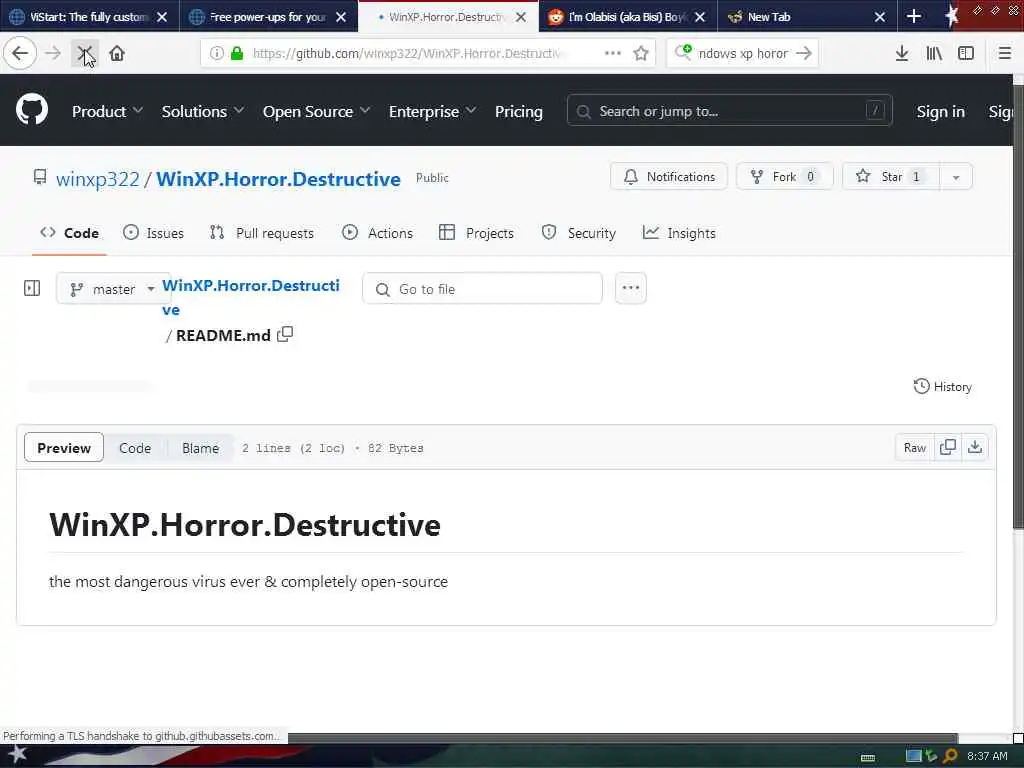Open the Star lists dropdown arrow
This screenshot has height=768, width=1024.
[956, 177]
